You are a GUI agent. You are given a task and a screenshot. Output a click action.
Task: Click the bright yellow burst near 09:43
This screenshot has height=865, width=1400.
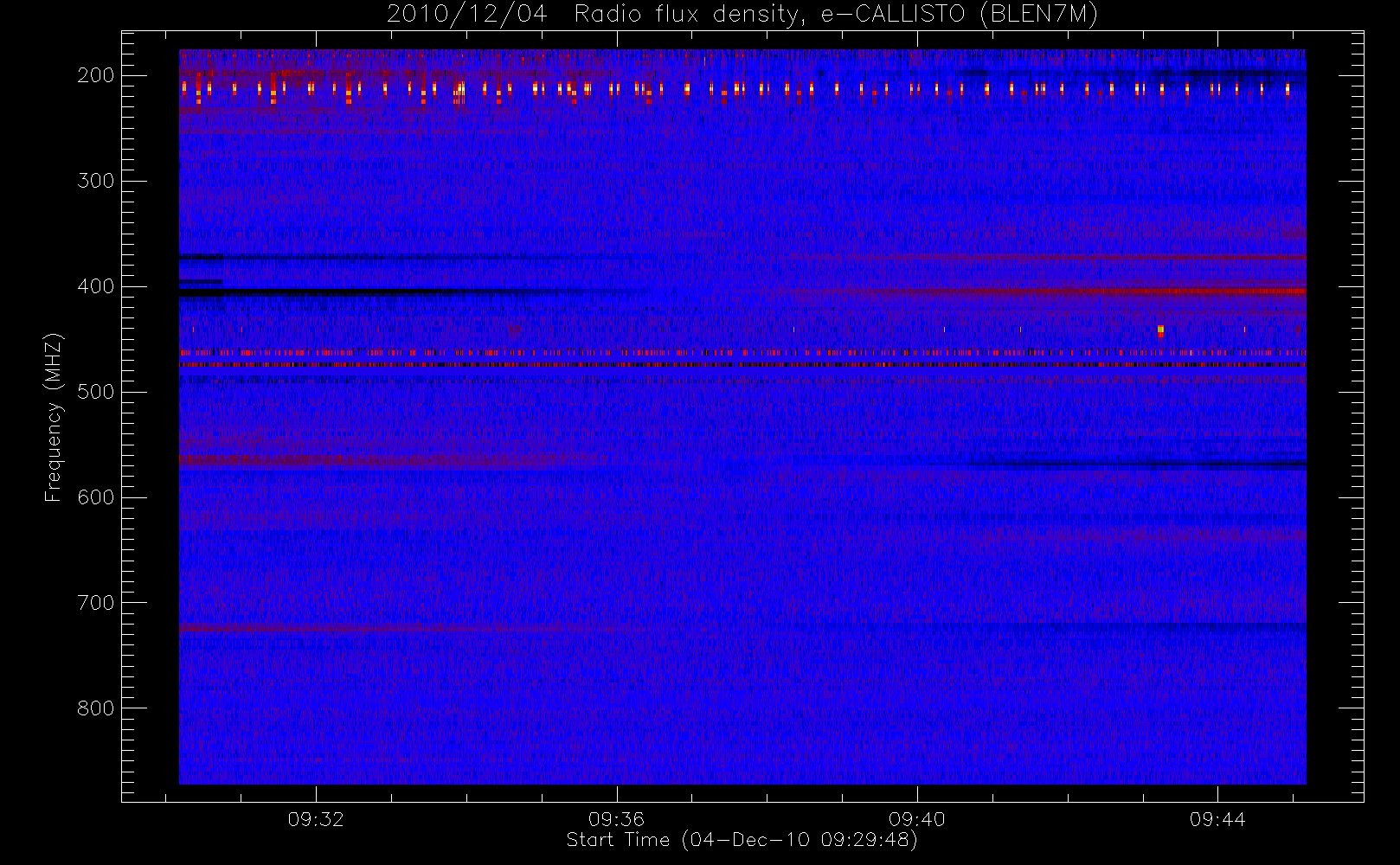click(1160, 330)
